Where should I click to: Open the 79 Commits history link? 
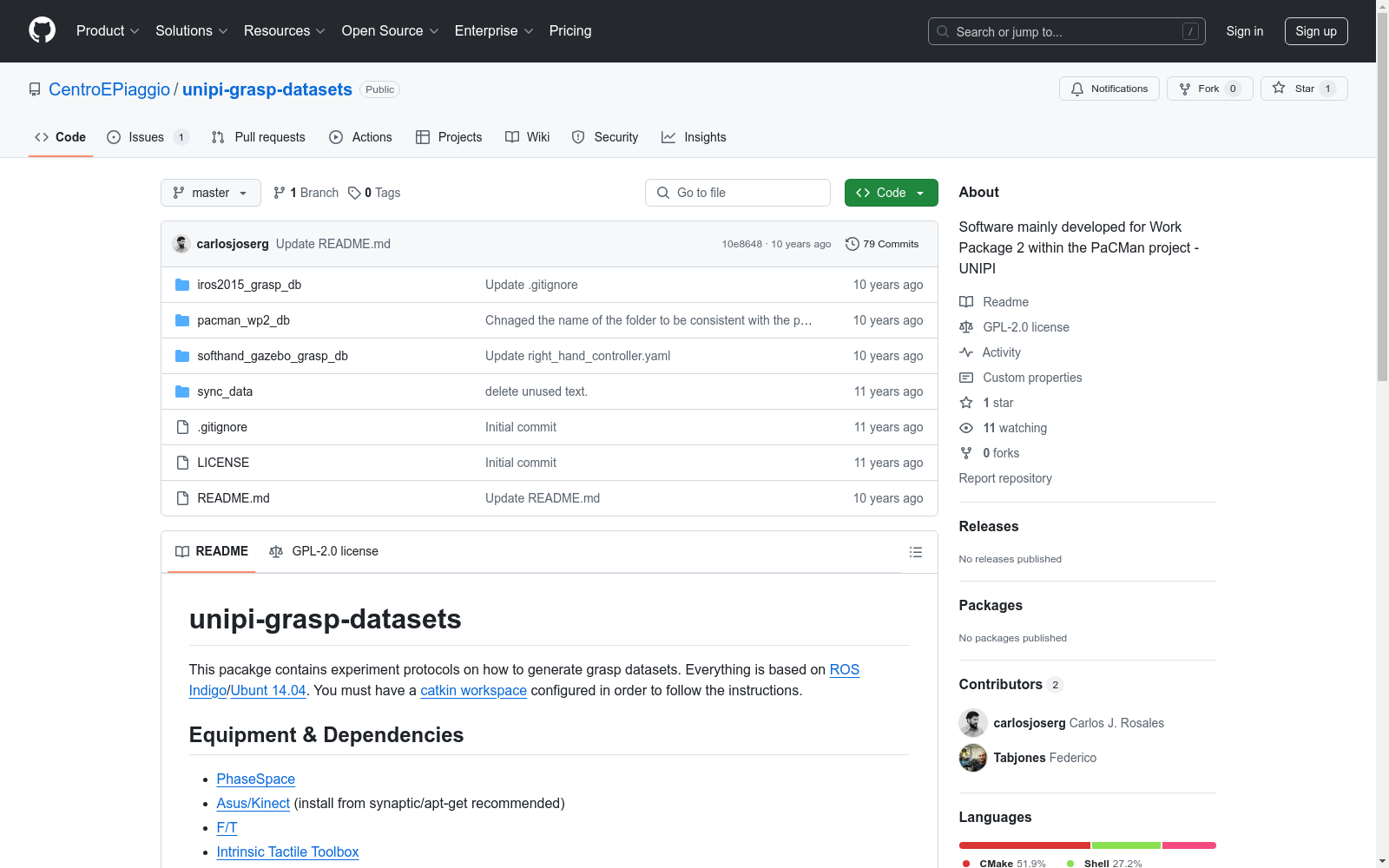pos(882,244)
